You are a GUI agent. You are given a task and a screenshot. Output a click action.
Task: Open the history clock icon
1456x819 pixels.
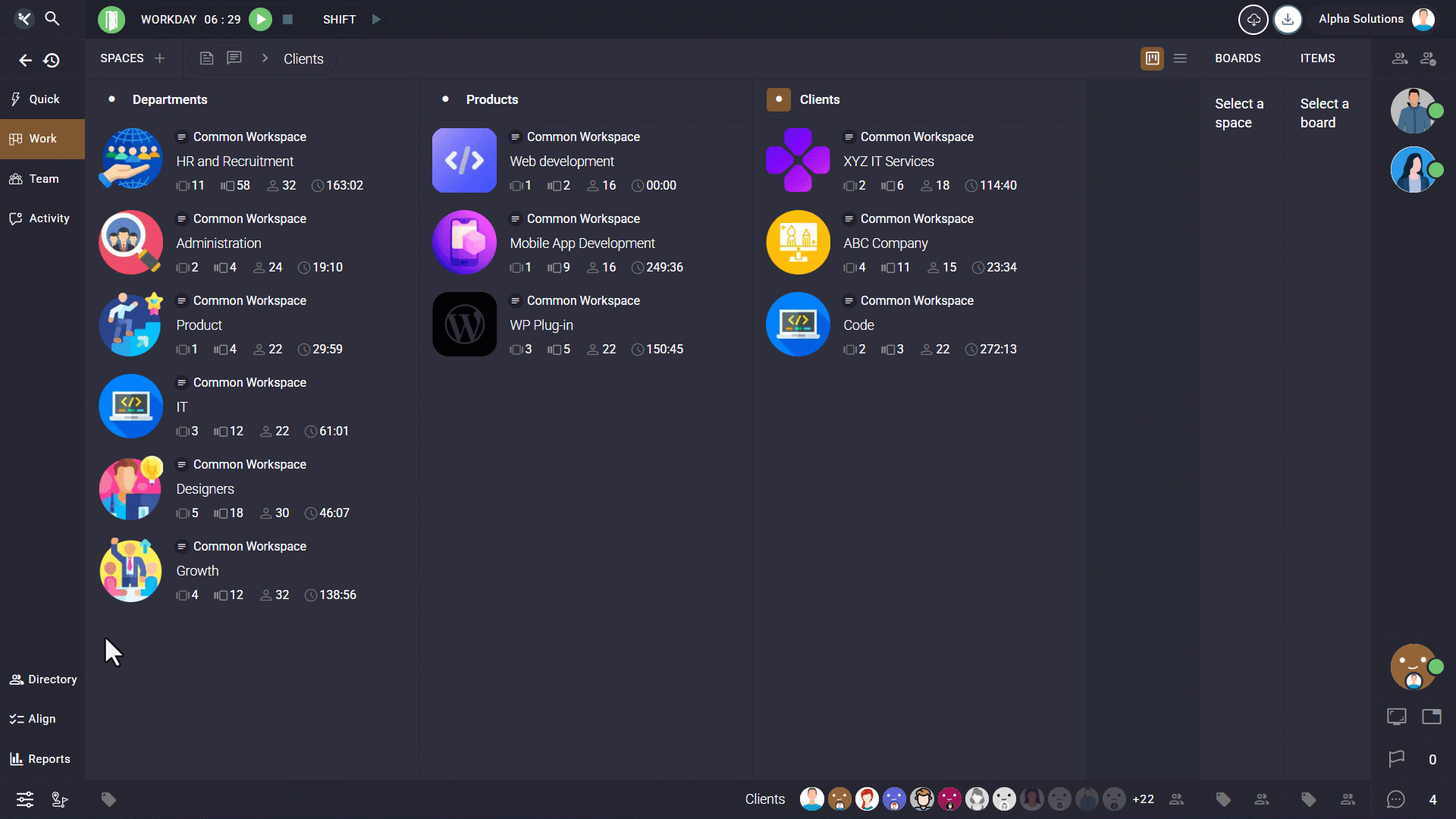(52, 60)
